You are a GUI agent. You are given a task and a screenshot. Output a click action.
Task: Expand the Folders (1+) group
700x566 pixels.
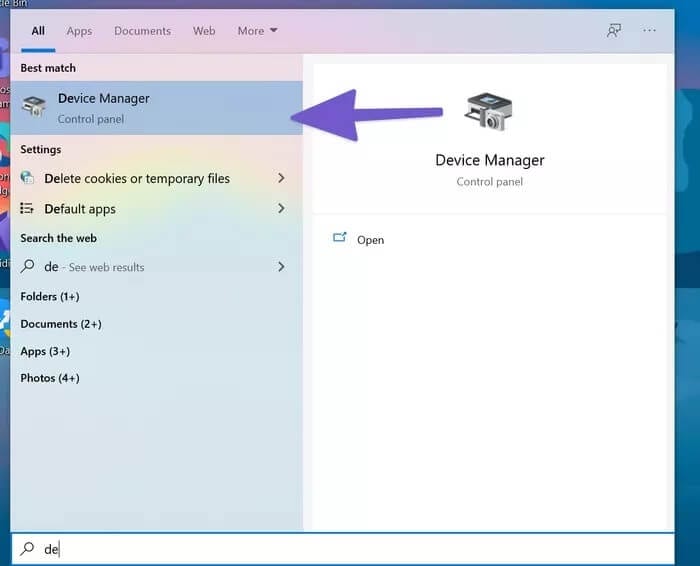coord(50,296)
